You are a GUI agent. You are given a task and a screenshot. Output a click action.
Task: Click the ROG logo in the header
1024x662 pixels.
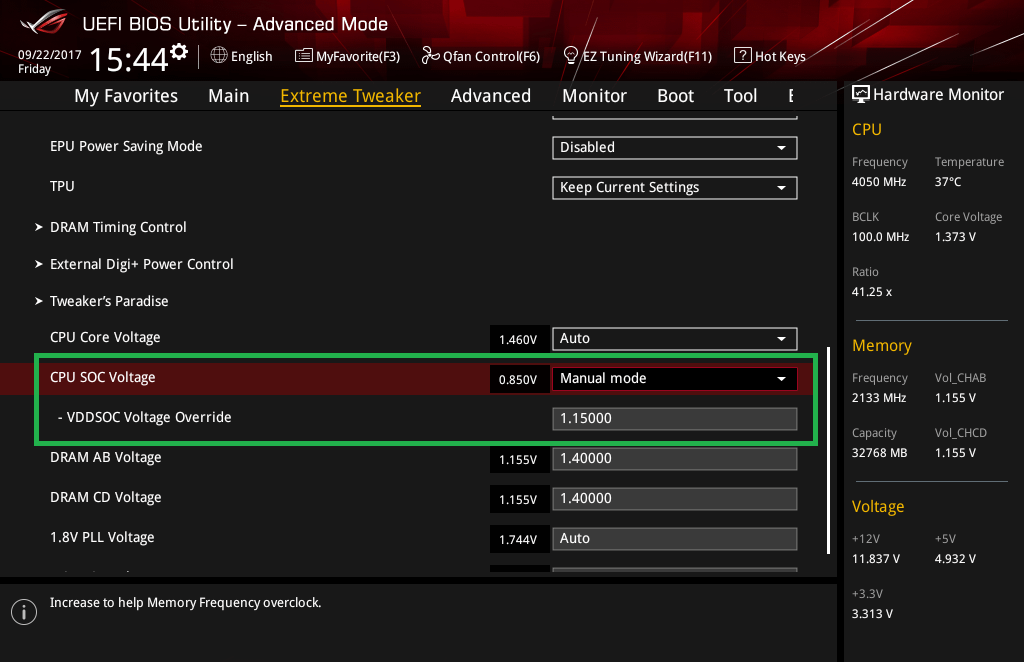click(44, 22)
